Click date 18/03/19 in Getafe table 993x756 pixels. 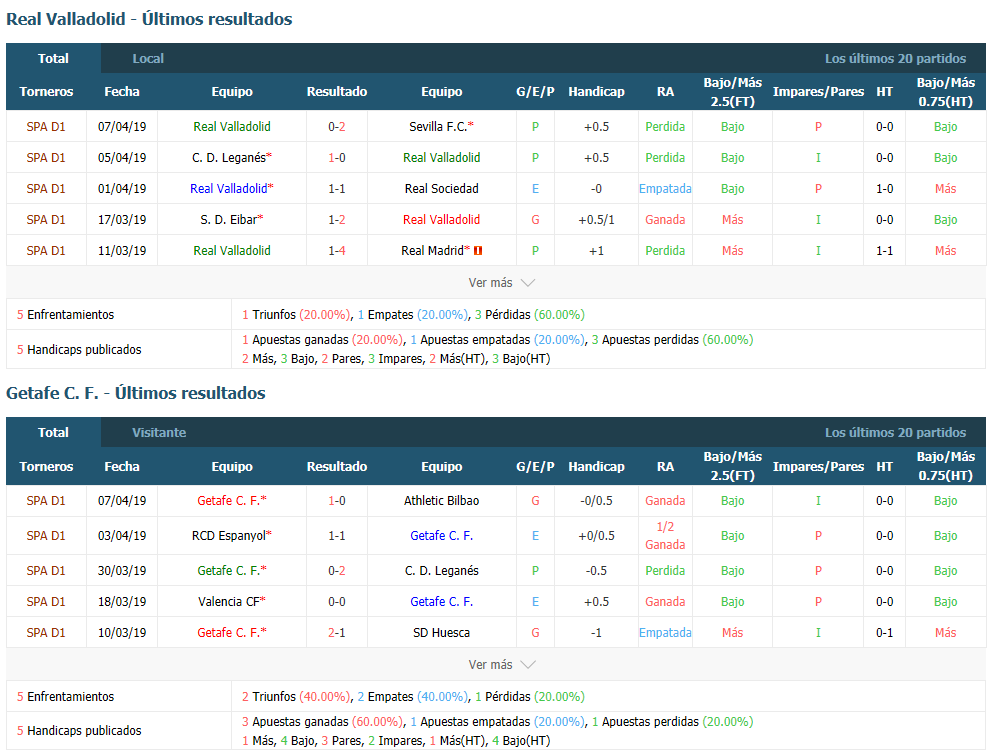pos(122,602)
